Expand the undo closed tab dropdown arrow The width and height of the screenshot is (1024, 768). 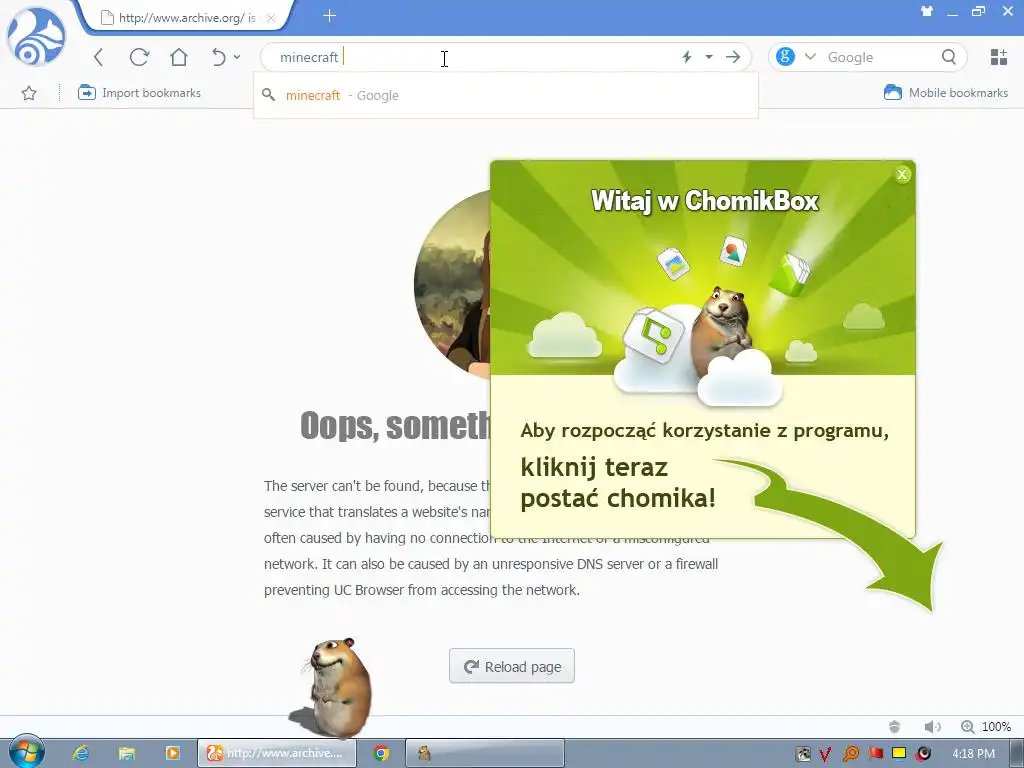pyautogui.click(x=237, y=57)
